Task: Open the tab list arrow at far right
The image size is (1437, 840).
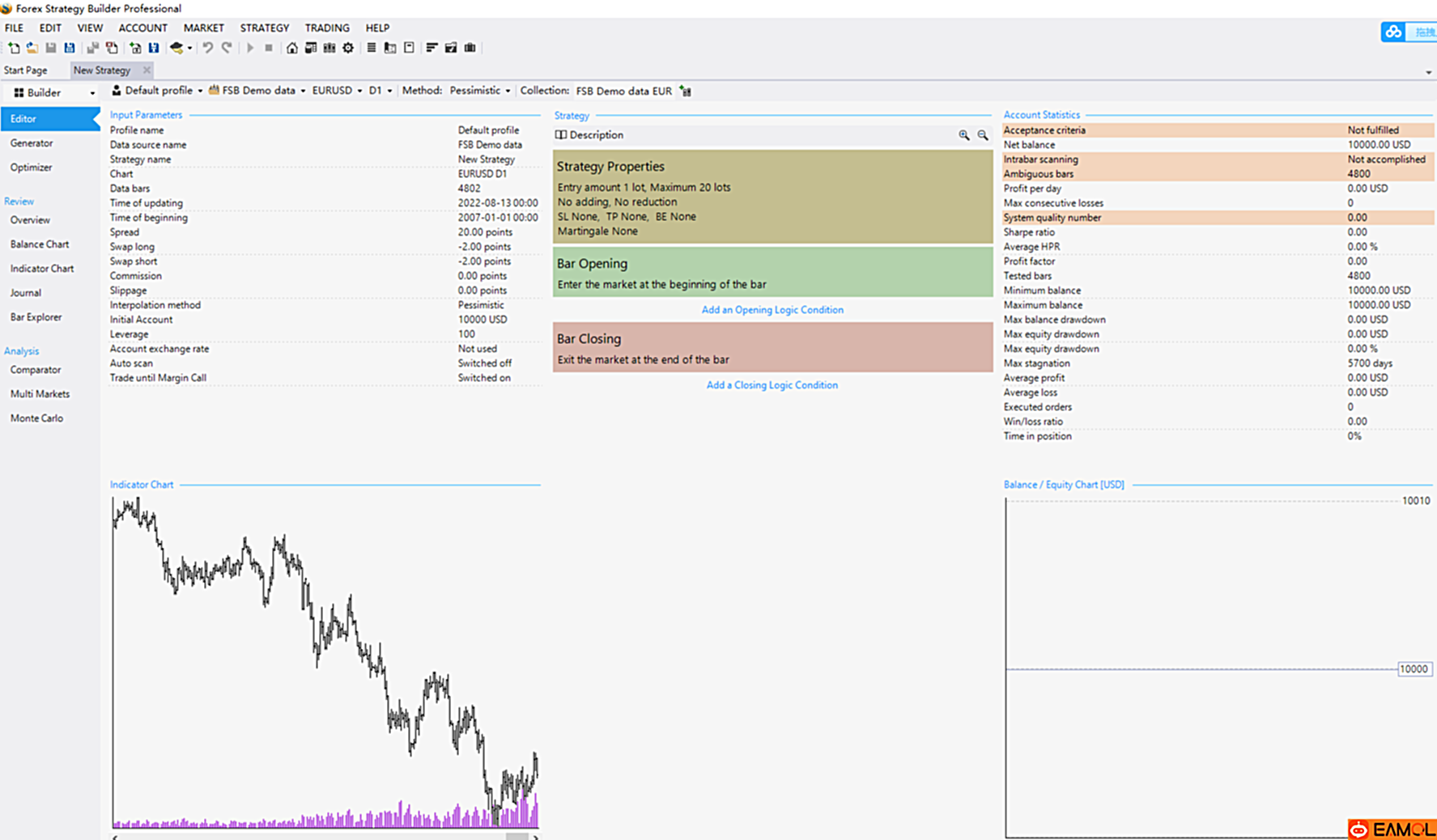Action: pos(1428,73)
